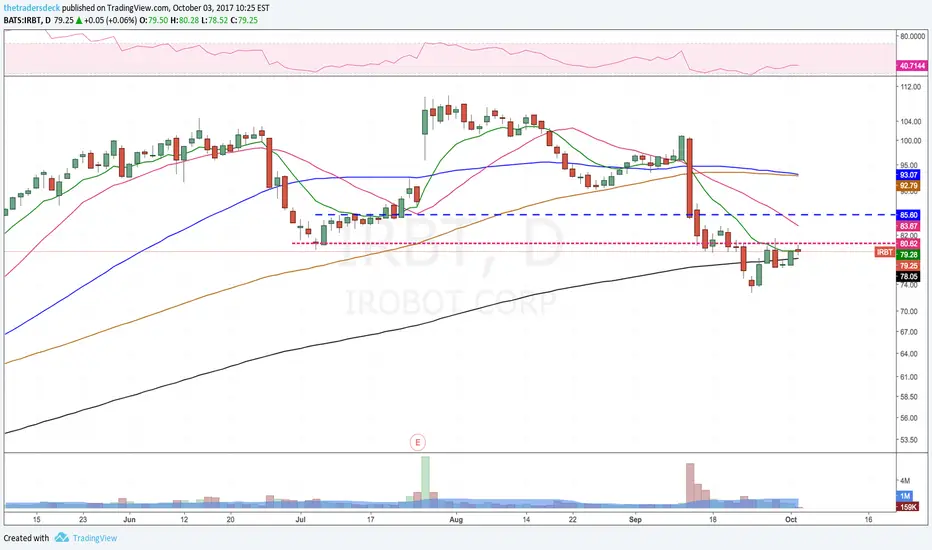The image size is (932, 550).
Task: Click the Aug date axis label
Action: pos(456,520)
